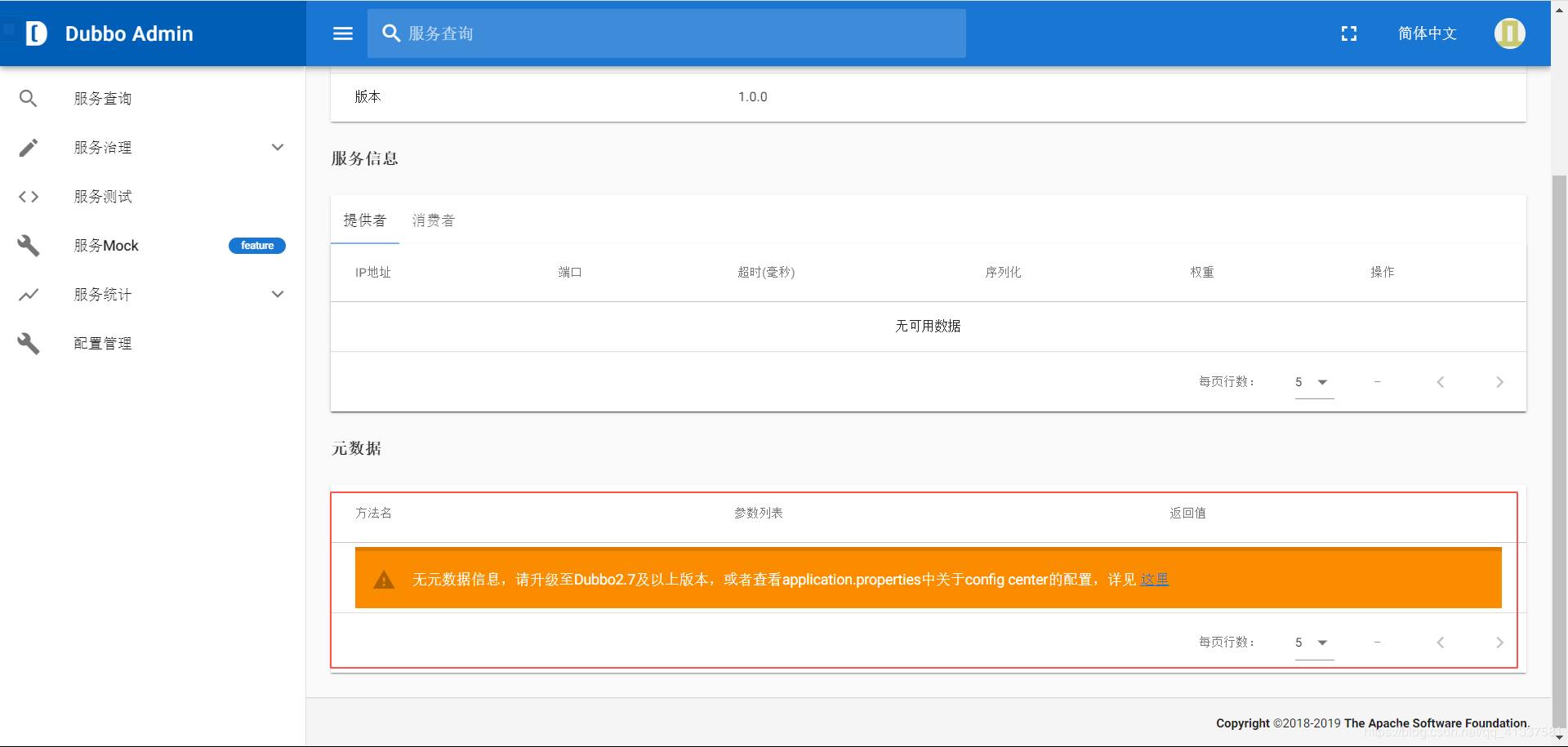The height and width of the screenshot is (747, 1568).
Task: Expand the 服务统计 submenu chevron
Action: 278,295
